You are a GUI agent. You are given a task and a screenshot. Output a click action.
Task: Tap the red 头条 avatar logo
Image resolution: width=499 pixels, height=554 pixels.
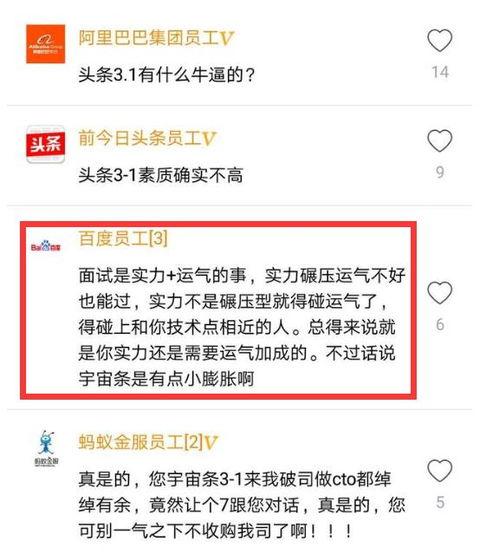(x=46, y=144)
